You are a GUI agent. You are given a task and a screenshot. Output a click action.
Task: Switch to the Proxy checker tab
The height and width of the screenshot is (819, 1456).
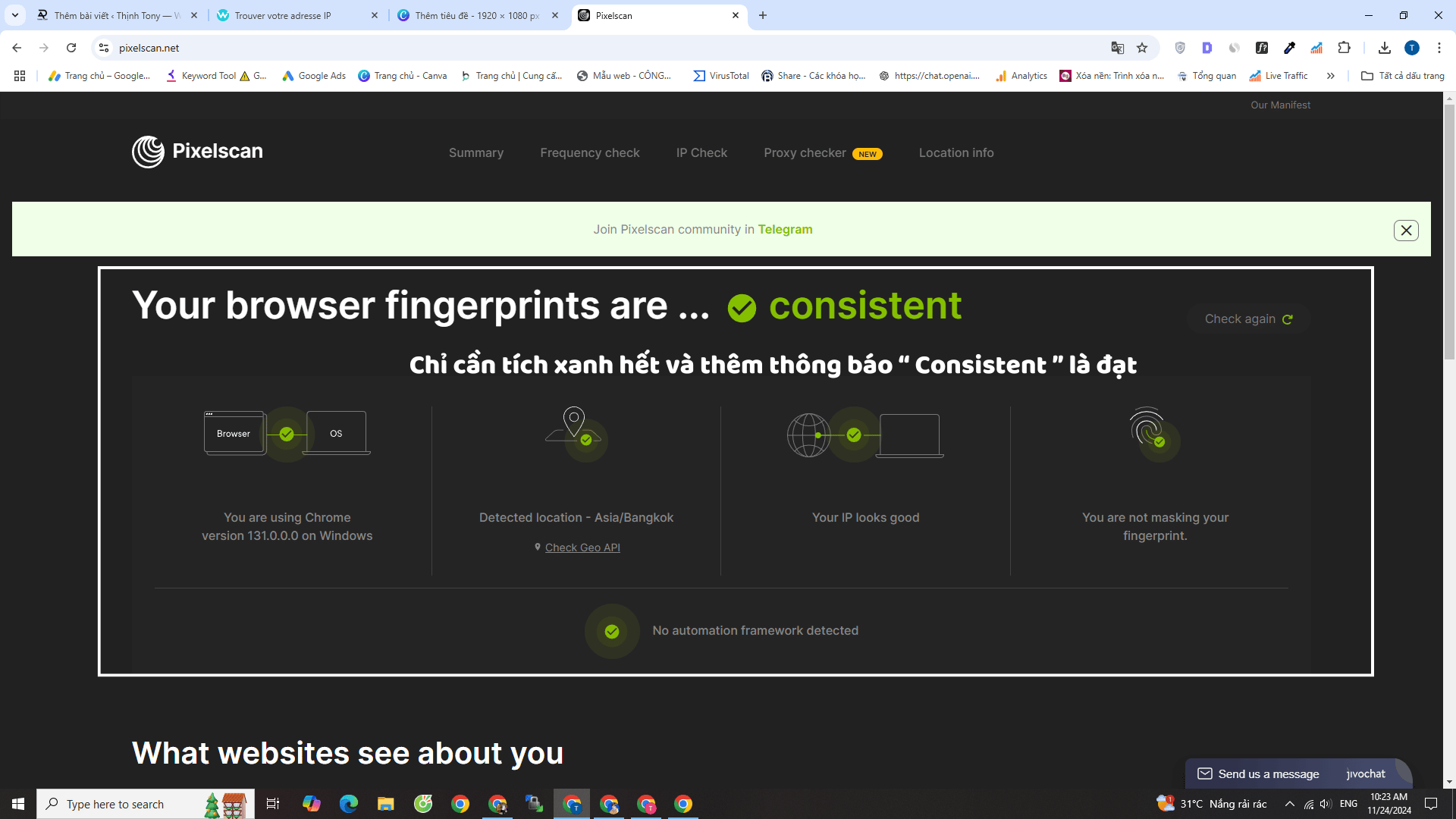click(x=805, y=152)
